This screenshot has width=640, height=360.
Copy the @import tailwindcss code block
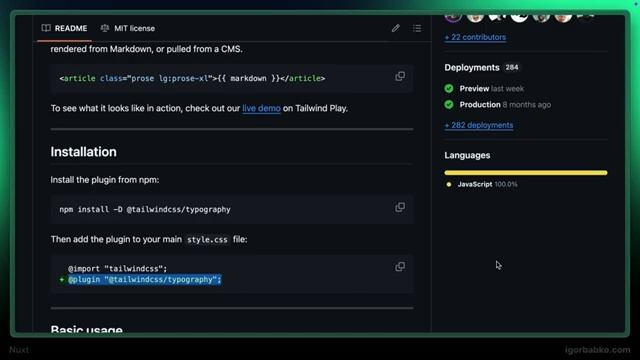coord(400,267)
